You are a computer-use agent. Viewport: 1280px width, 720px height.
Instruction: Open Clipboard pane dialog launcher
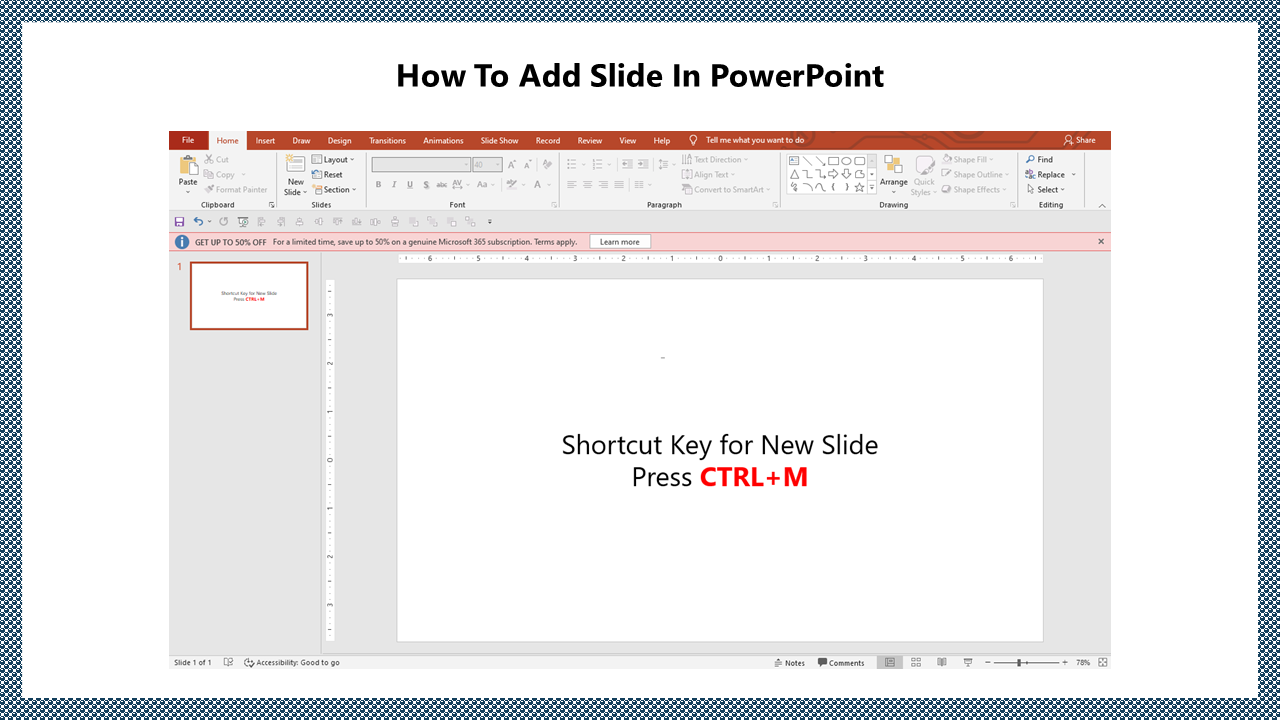(x=272, y=205)
